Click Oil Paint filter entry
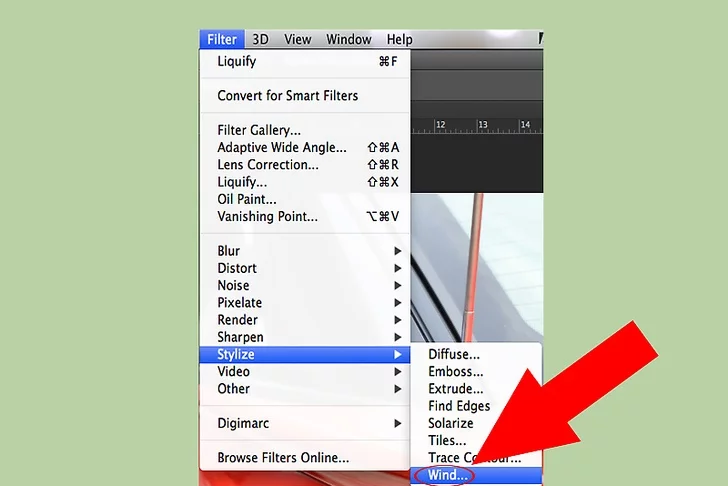Screen dimensions: 728x486 point(247,199)
